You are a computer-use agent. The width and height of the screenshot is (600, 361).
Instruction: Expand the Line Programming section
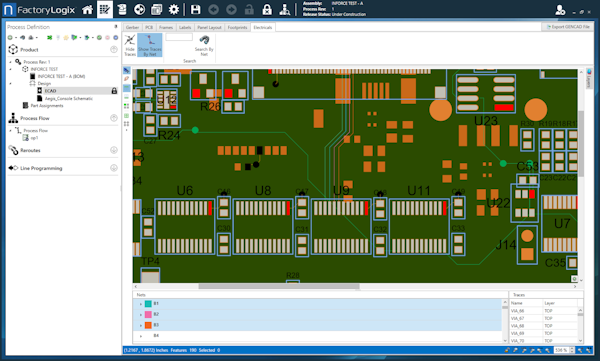coord(114,168)
